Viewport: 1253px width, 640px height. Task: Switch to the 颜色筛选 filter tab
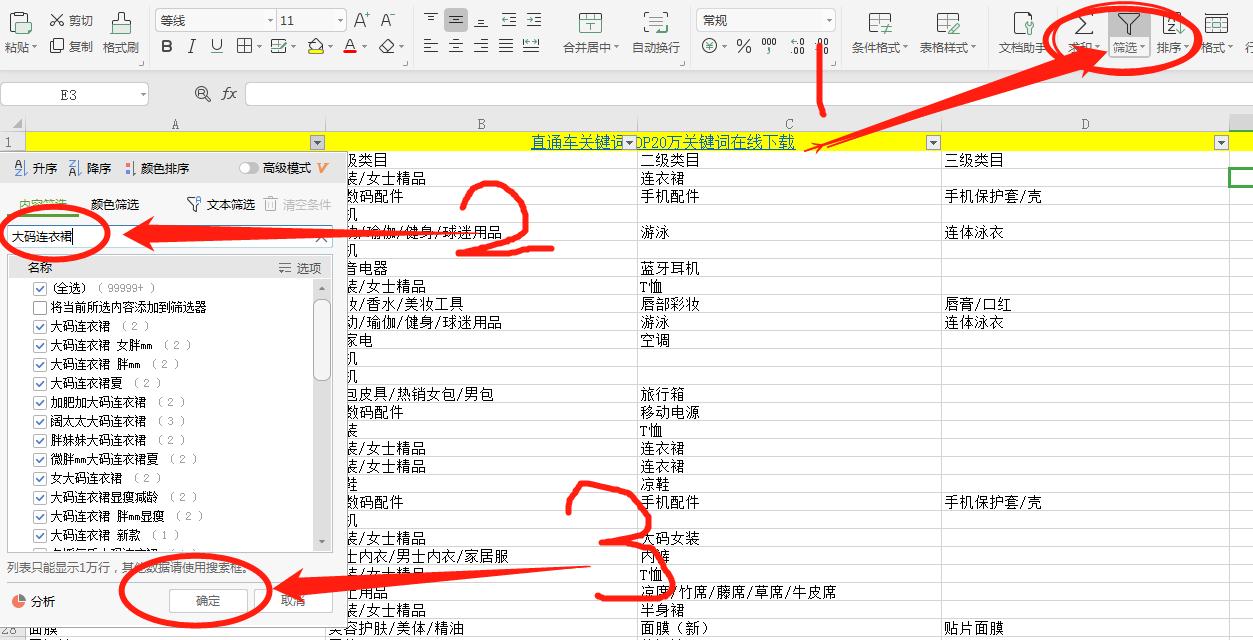(113, 203)
